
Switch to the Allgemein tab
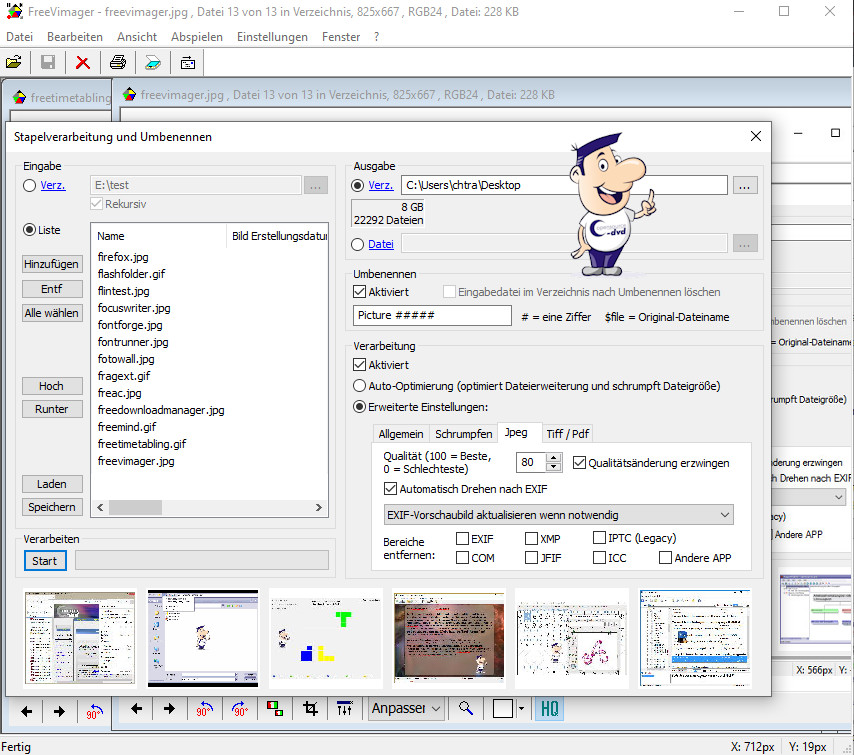[x=401, y=434]
